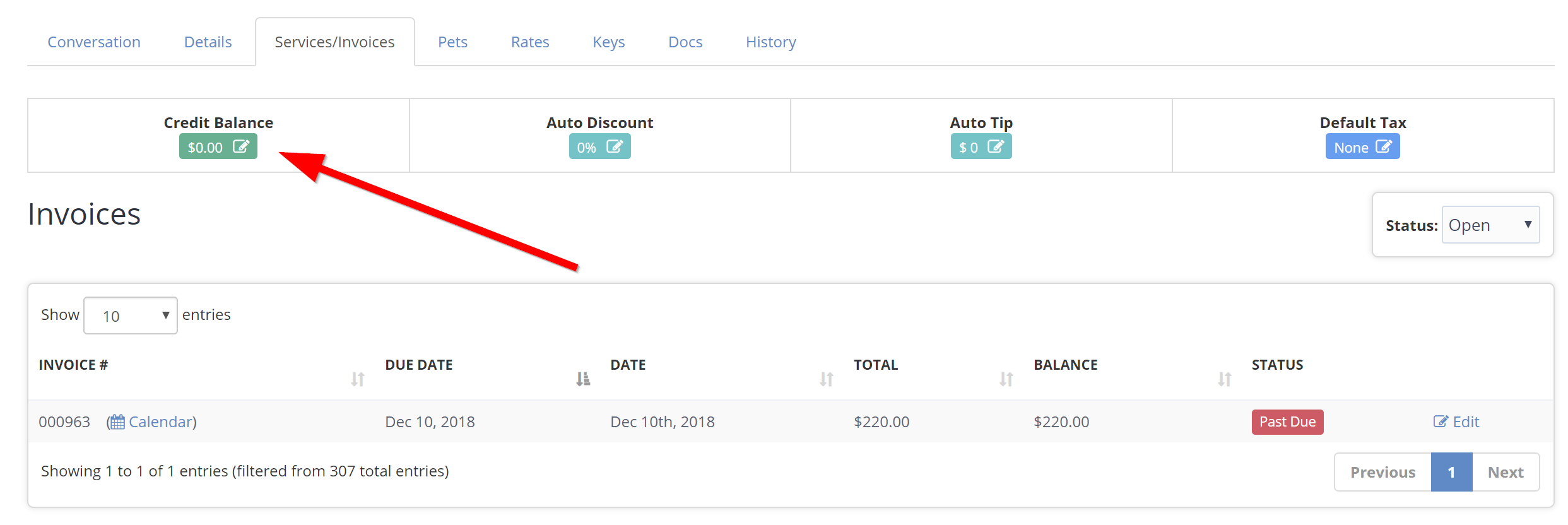Open the Pets tab
The height and width of the screenshot is (525, 1568).
[452, 42]
